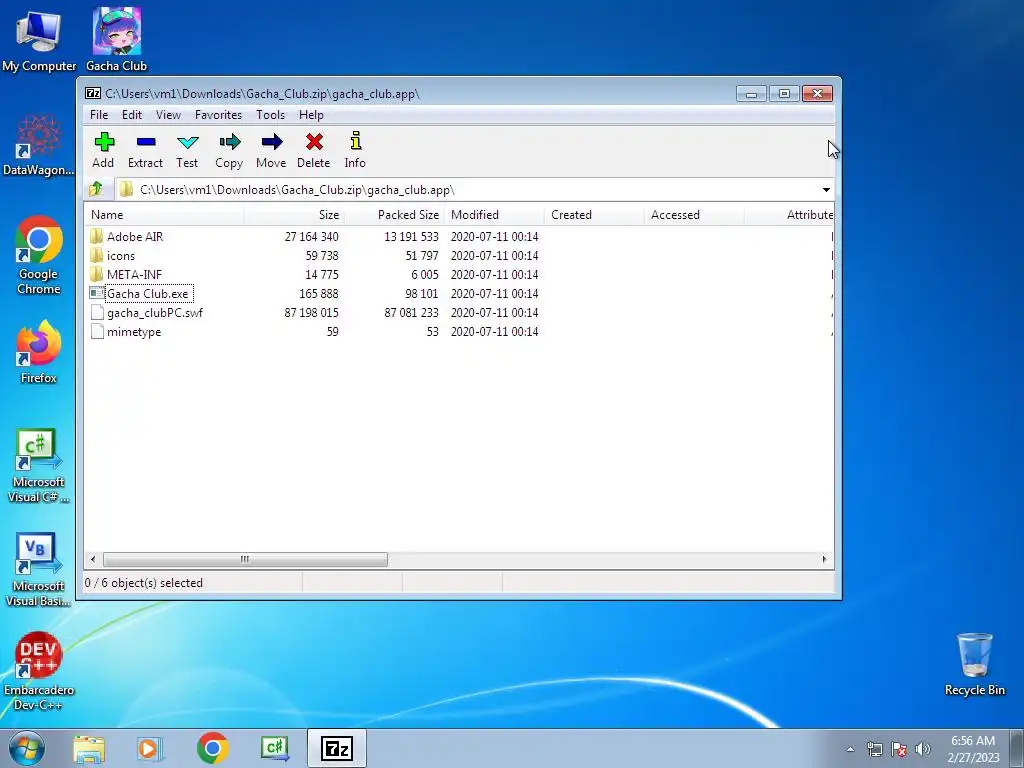Open the Tools menu
The height and width of the screenshot is (768, 1024).
click(x=270, y=115)
